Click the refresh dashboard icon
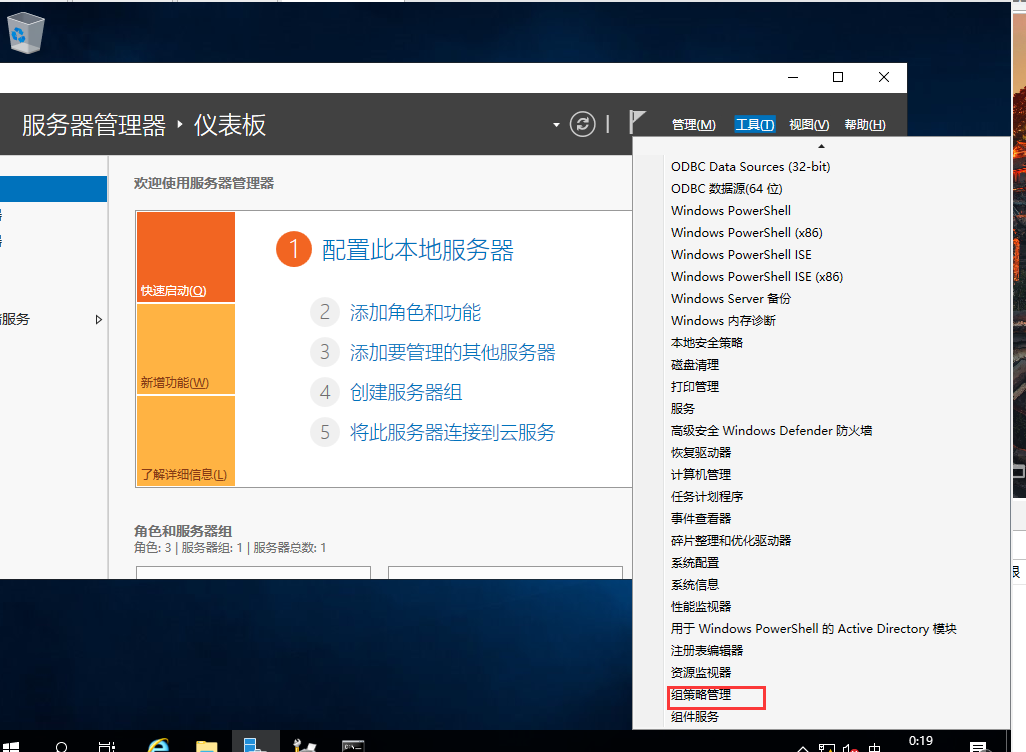Screen dimensions: 1026x752 pyautogui.click(x=582, y=124)
